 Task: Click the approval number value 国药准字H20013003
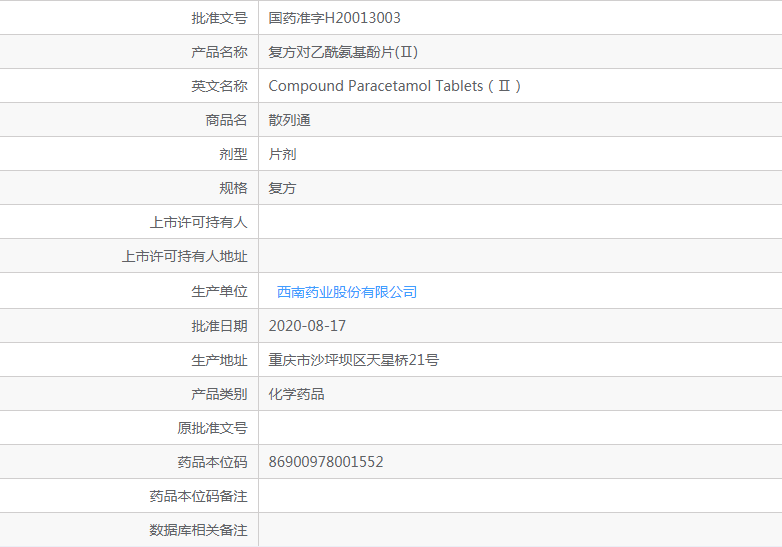(335, 18)
